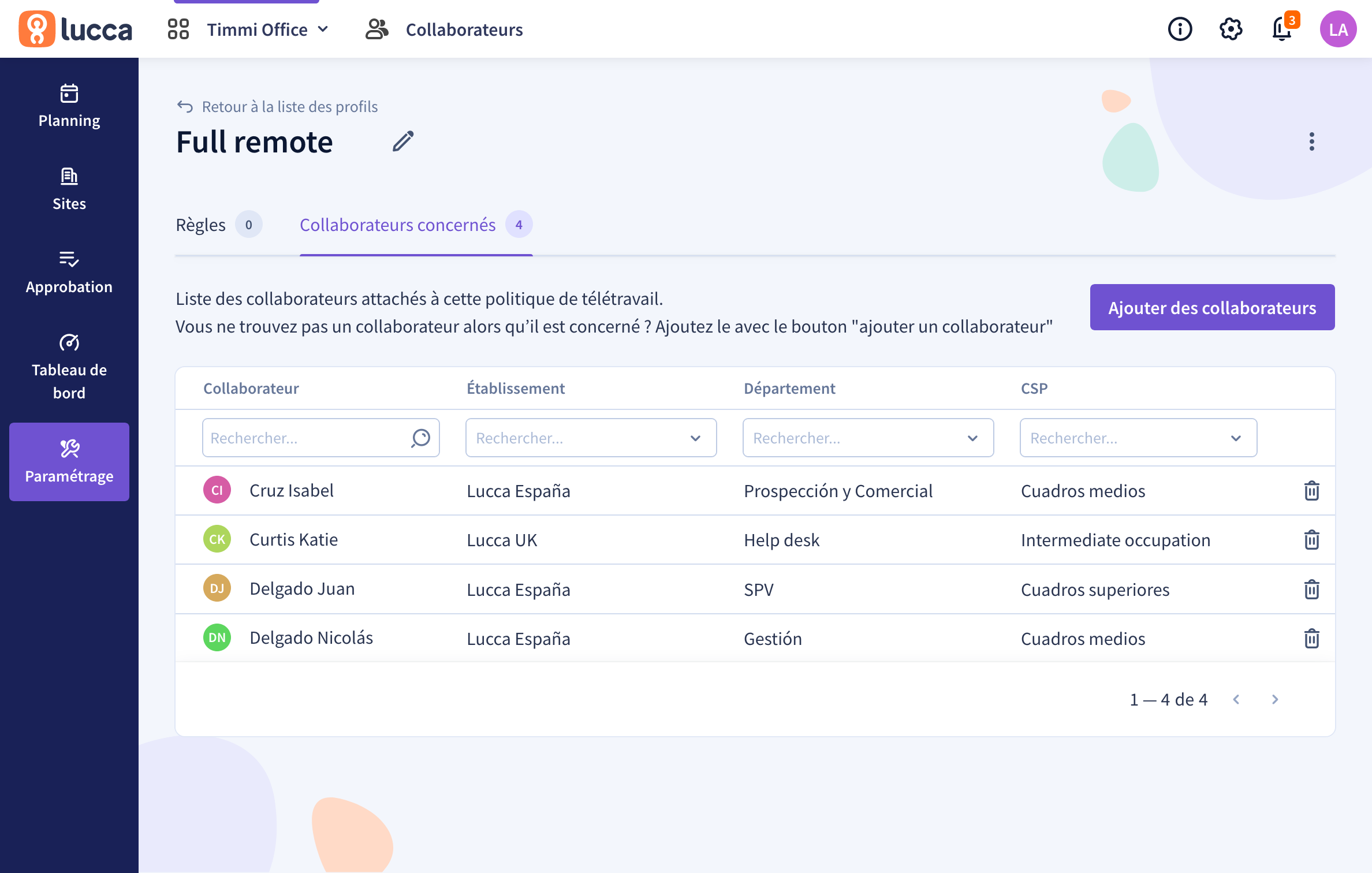
Task: Click the SPV department cell
Action: coord(759,590)
